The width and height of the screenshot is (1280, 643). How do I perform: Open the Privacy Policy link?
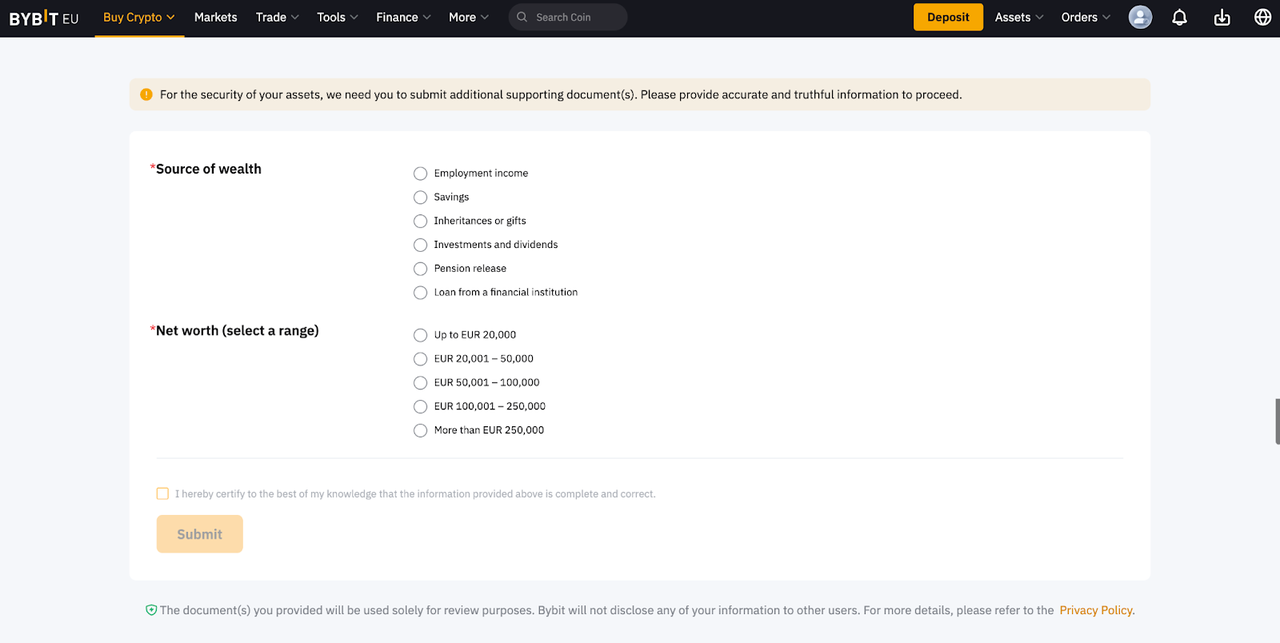click(x=1096, y=610)
